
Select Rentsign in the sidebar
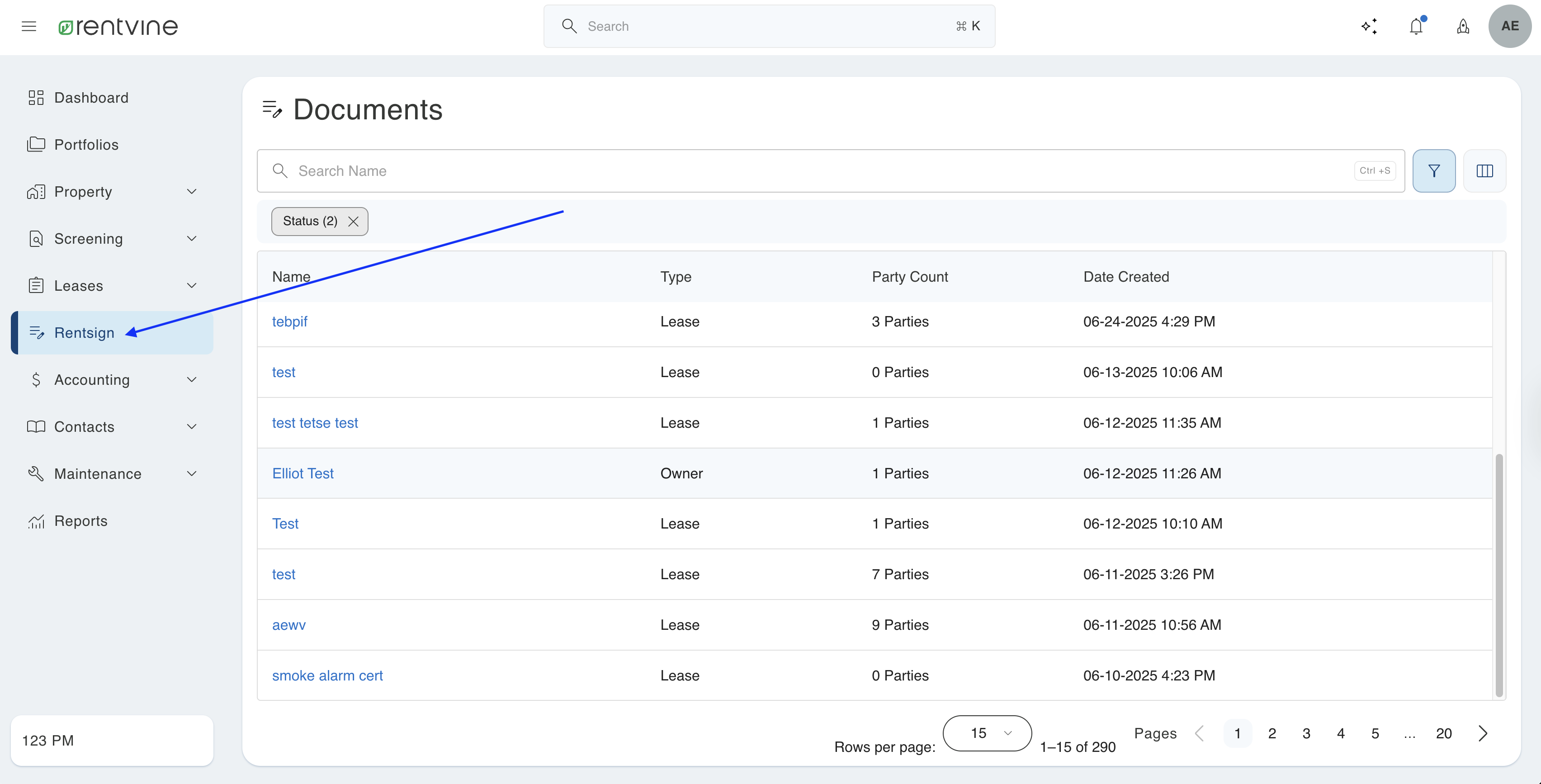pyautogui.click(x=112, y=332)
